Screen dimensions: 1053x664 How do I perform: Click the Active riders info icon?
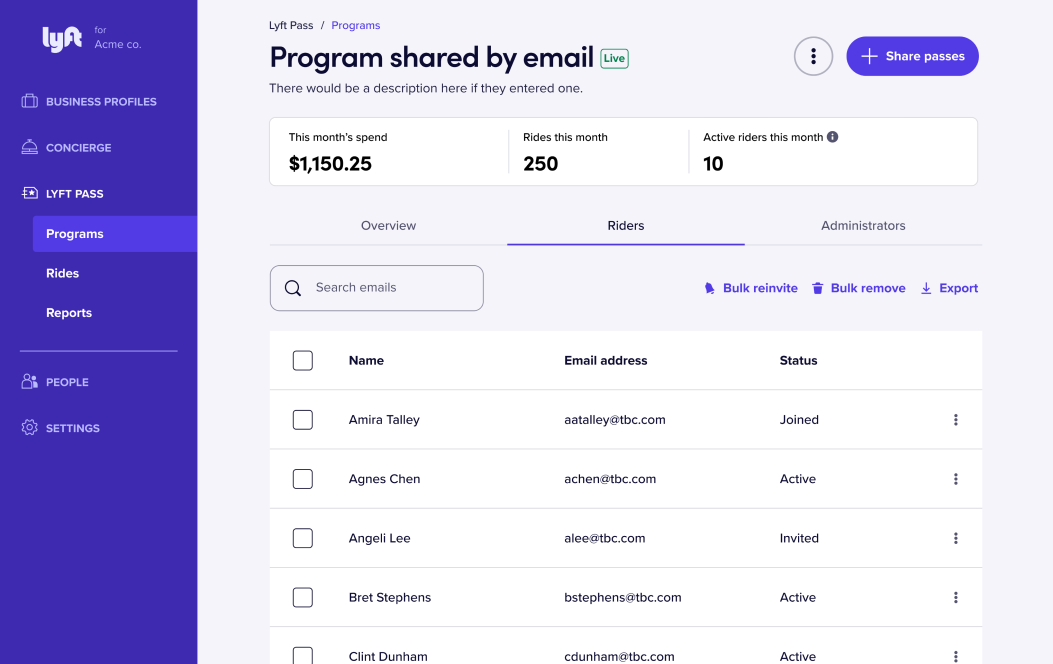tap(833, 137)
